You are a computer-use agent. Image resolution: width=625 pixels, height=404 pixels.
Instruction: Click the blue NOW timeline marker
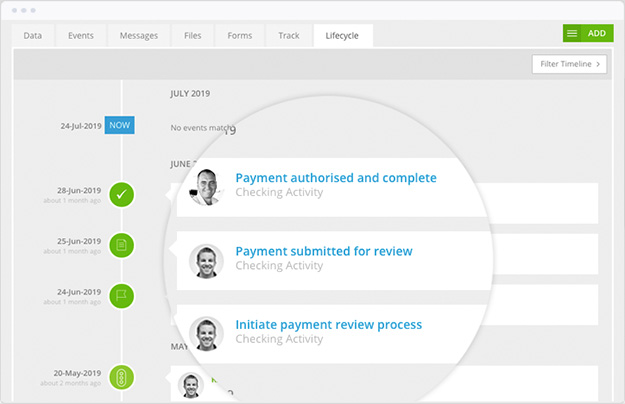tap(119, 126)
